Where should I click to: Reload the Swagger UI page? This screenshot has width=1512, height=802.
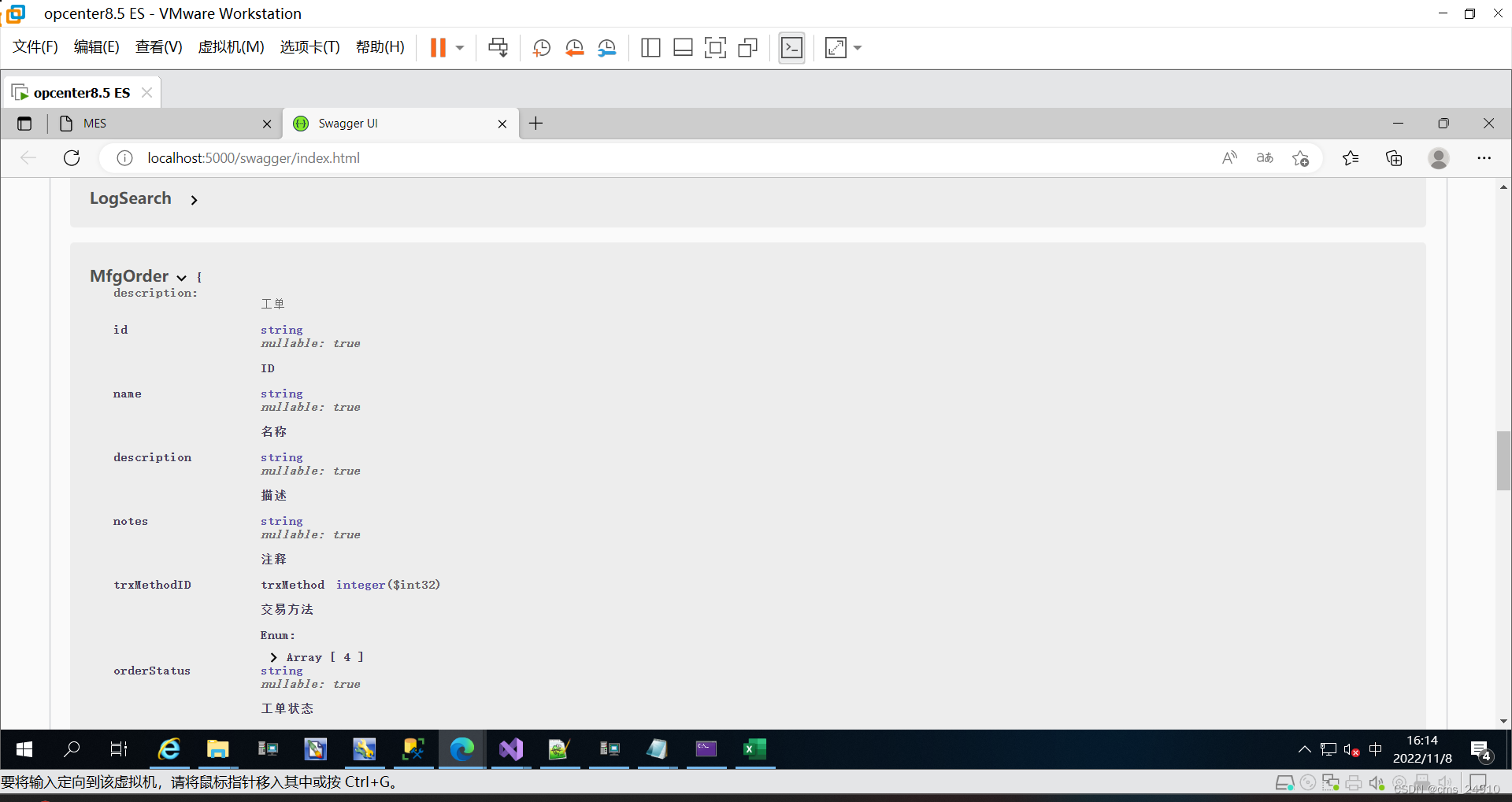point(71,158)
